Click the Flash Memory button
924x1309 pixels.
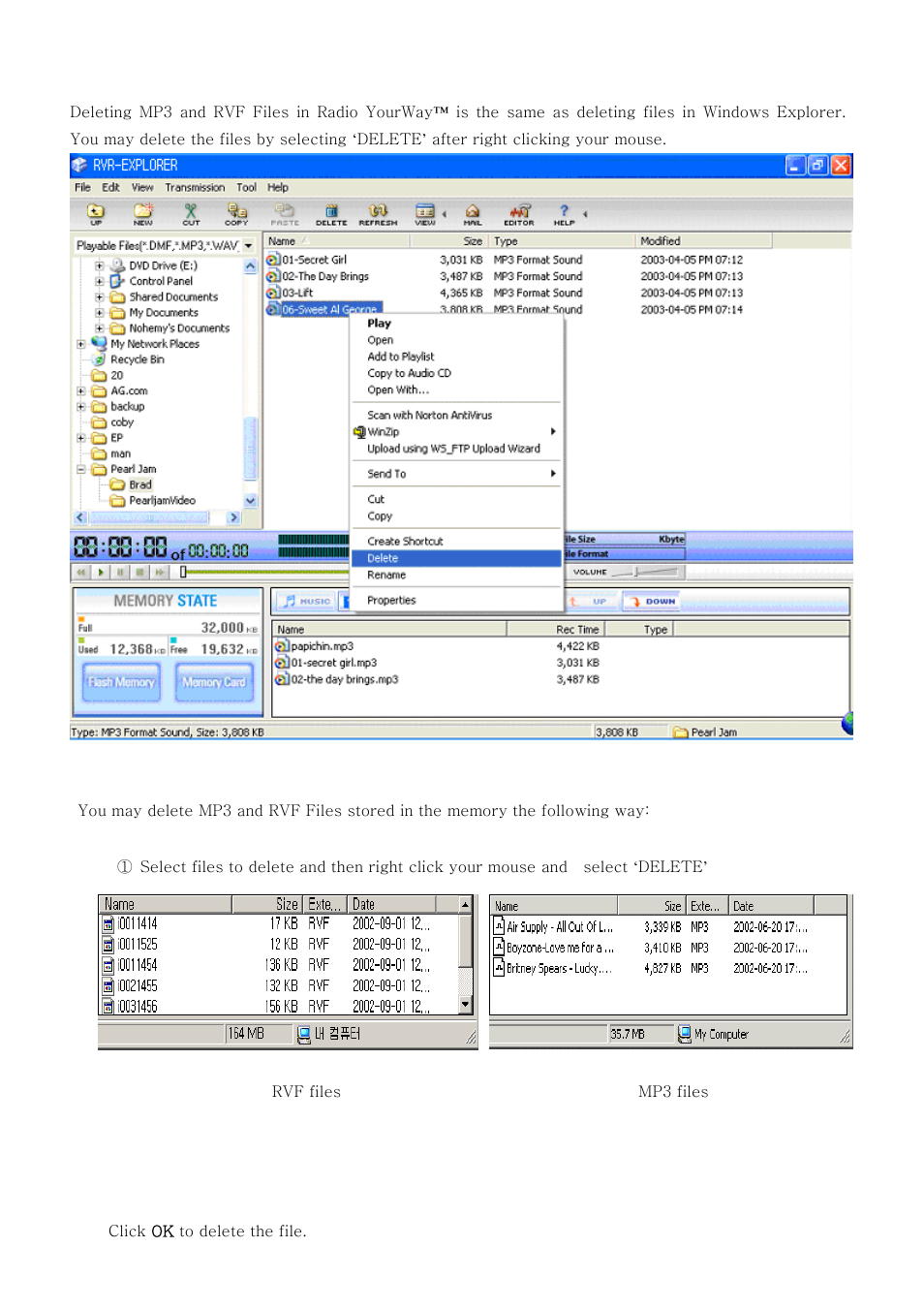pos(122,682)
